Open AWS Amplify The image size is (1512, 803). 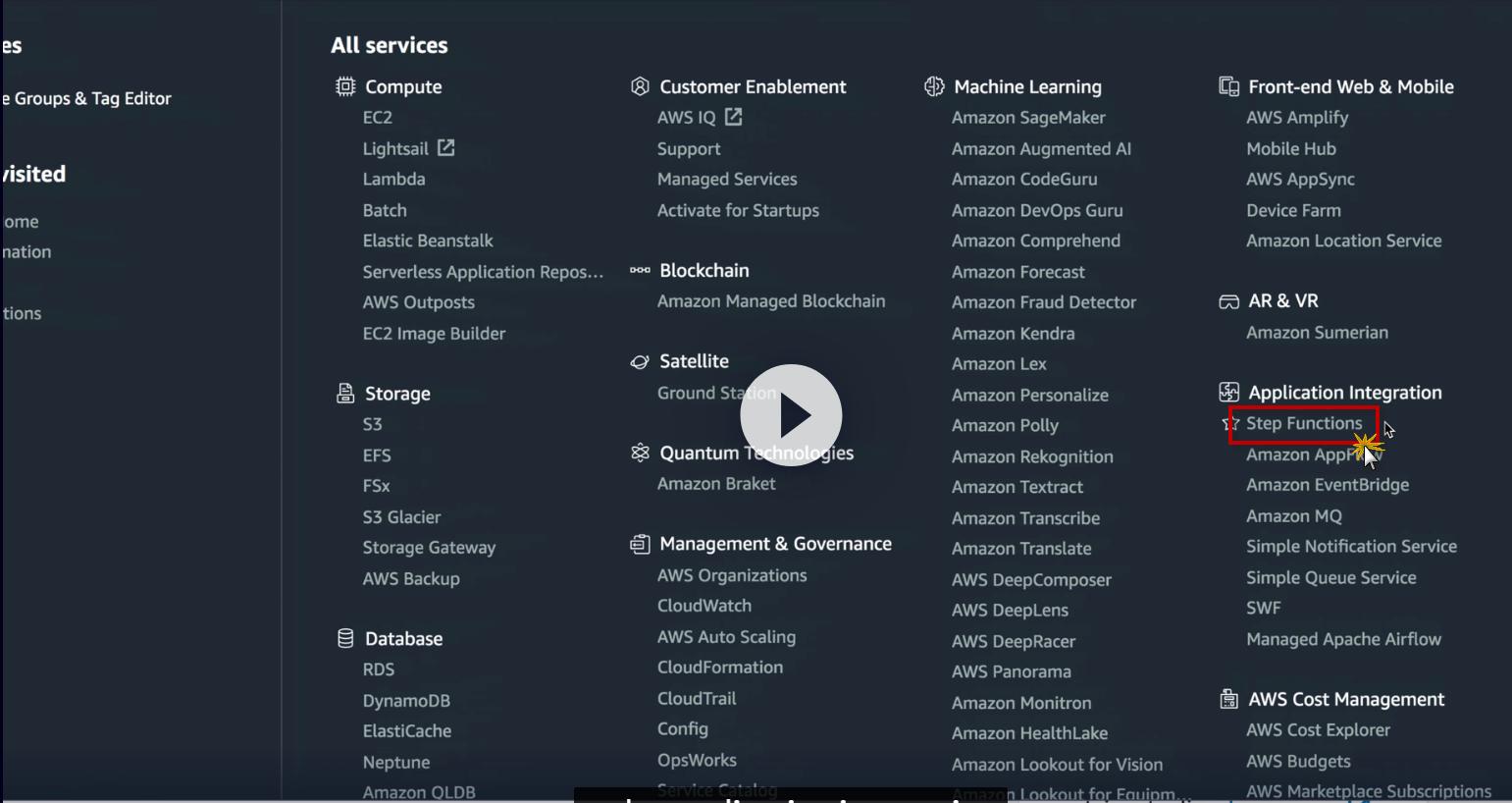click(x=1297, y=118)
